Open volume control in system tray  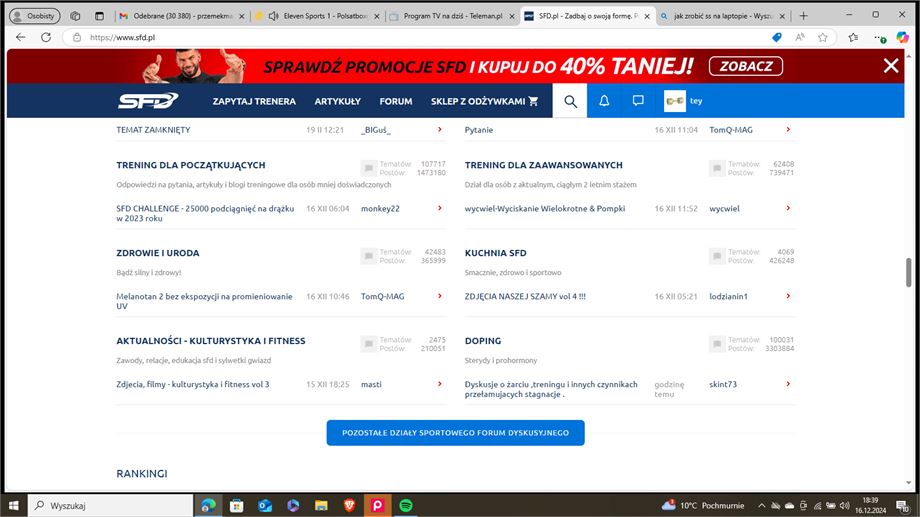pyautogui.click(x=844, y=505)
